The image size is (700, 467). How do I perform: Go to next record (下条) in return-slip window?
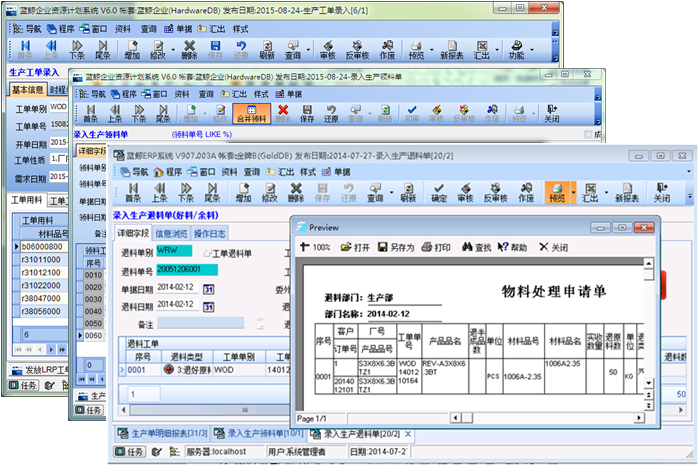186,192
